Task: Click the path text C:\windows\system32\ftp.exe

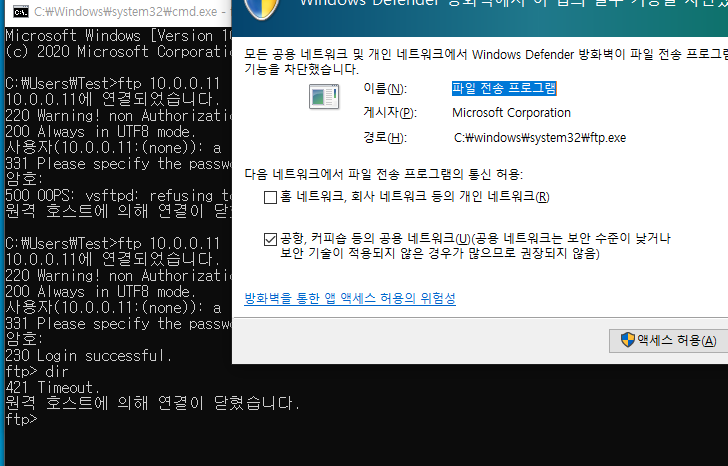Action: pos(540,138)
